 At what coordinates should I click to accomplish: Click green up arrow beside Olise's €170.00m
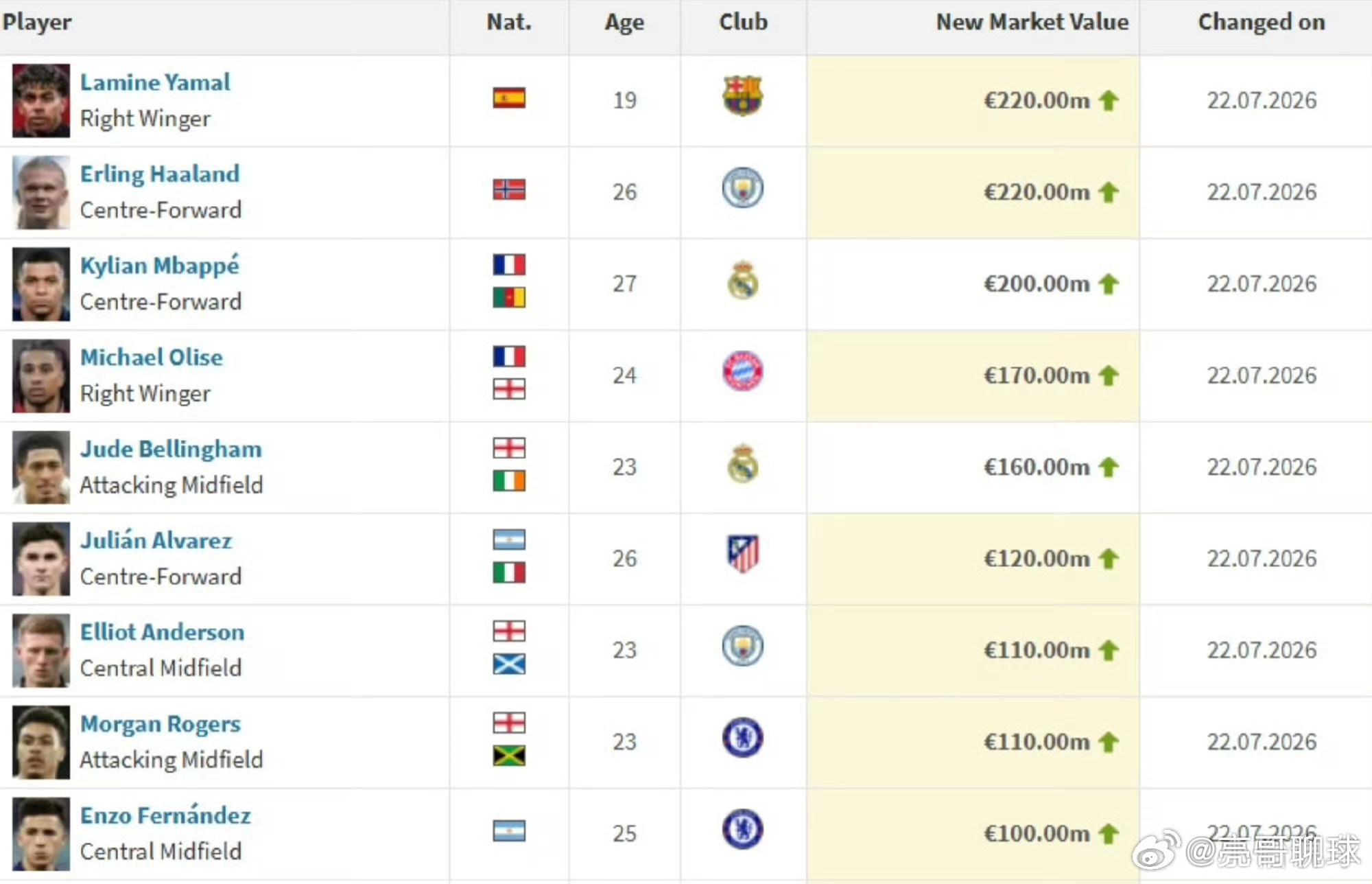(x=1109, y=375)
